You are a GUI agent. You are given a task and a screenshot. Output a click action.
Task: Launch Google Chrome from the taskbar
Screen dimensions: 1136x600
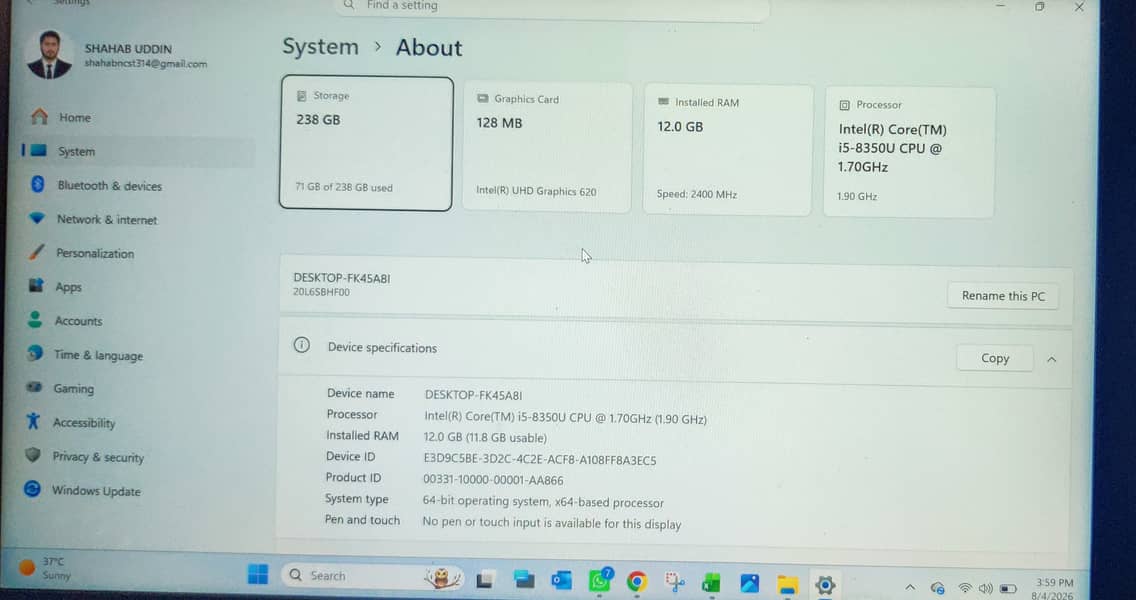637,581
